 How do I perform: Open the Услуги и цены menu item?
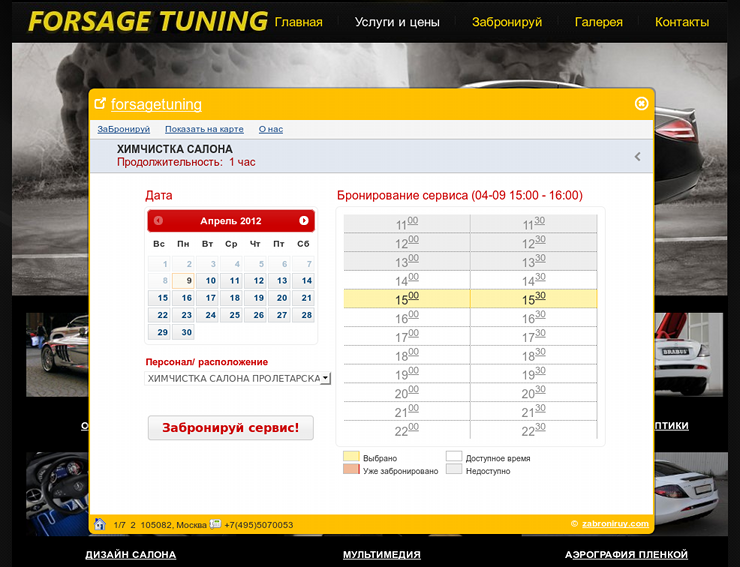(x=397, y=22)
